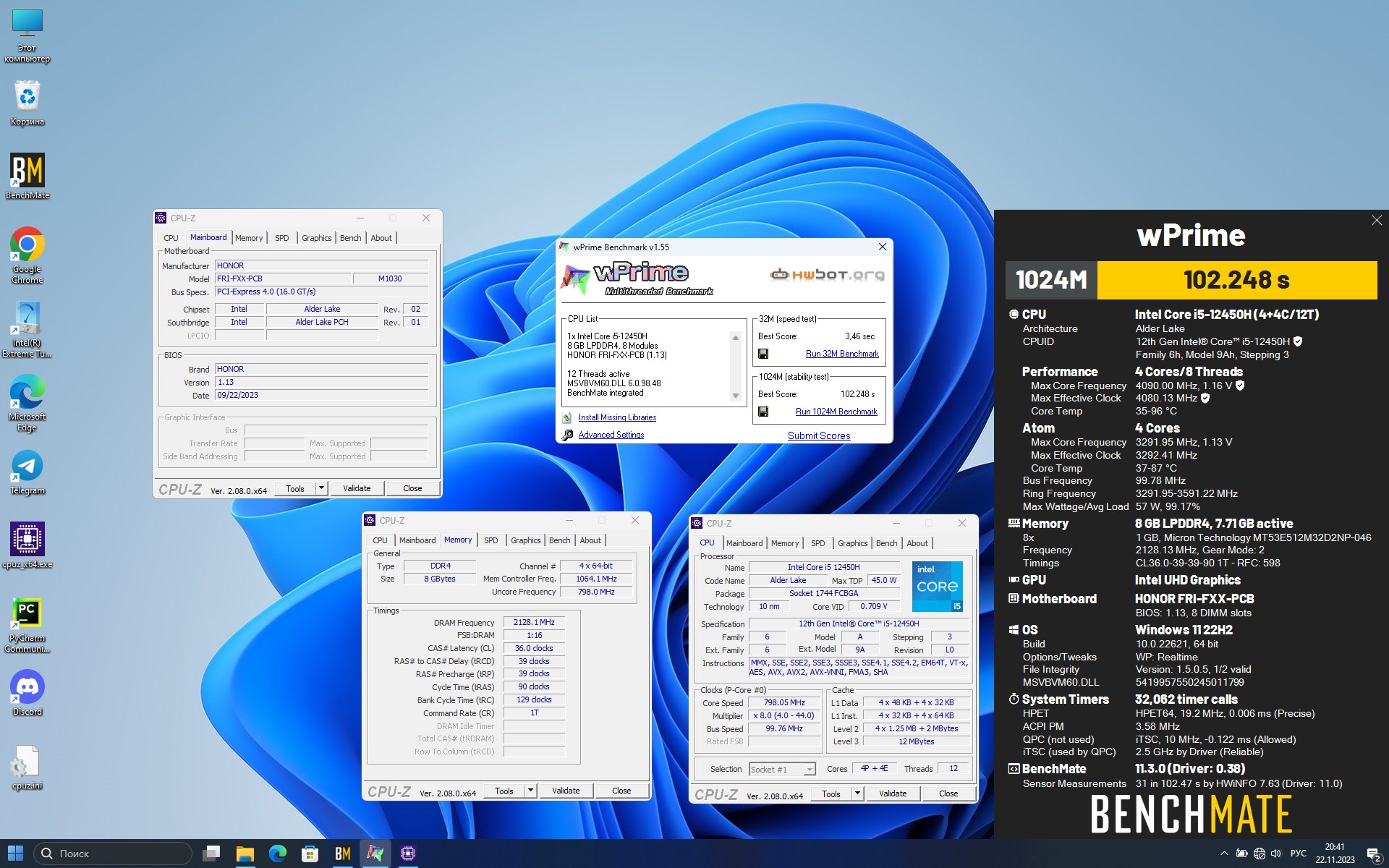
Task: Open Memory tab in Mainboard CPU-Z window
Action: [x=249, y=238]
